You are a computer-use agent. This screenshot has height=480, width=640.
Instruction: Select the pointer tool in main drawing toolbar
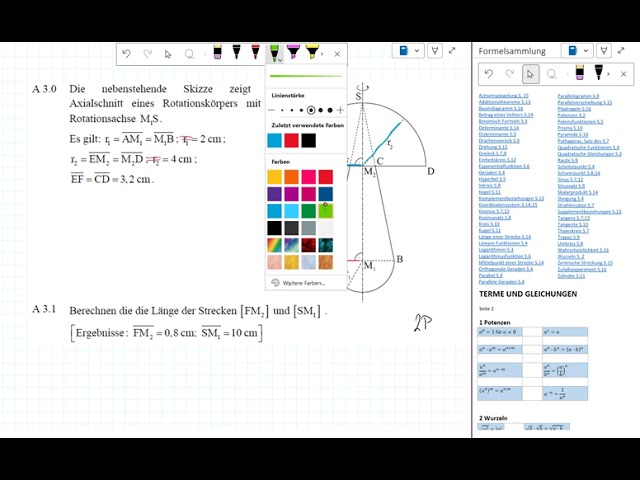(x=168, y=54)
